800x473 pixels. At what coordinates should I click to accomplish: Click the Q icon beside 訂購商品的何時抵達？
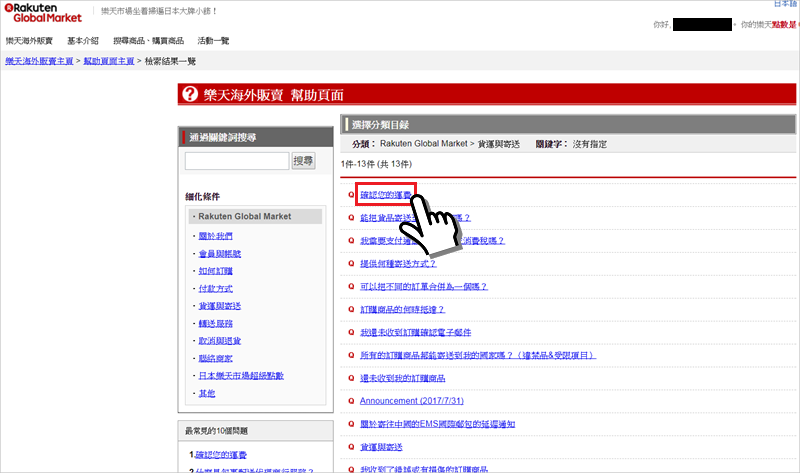[x=350, y=310]
